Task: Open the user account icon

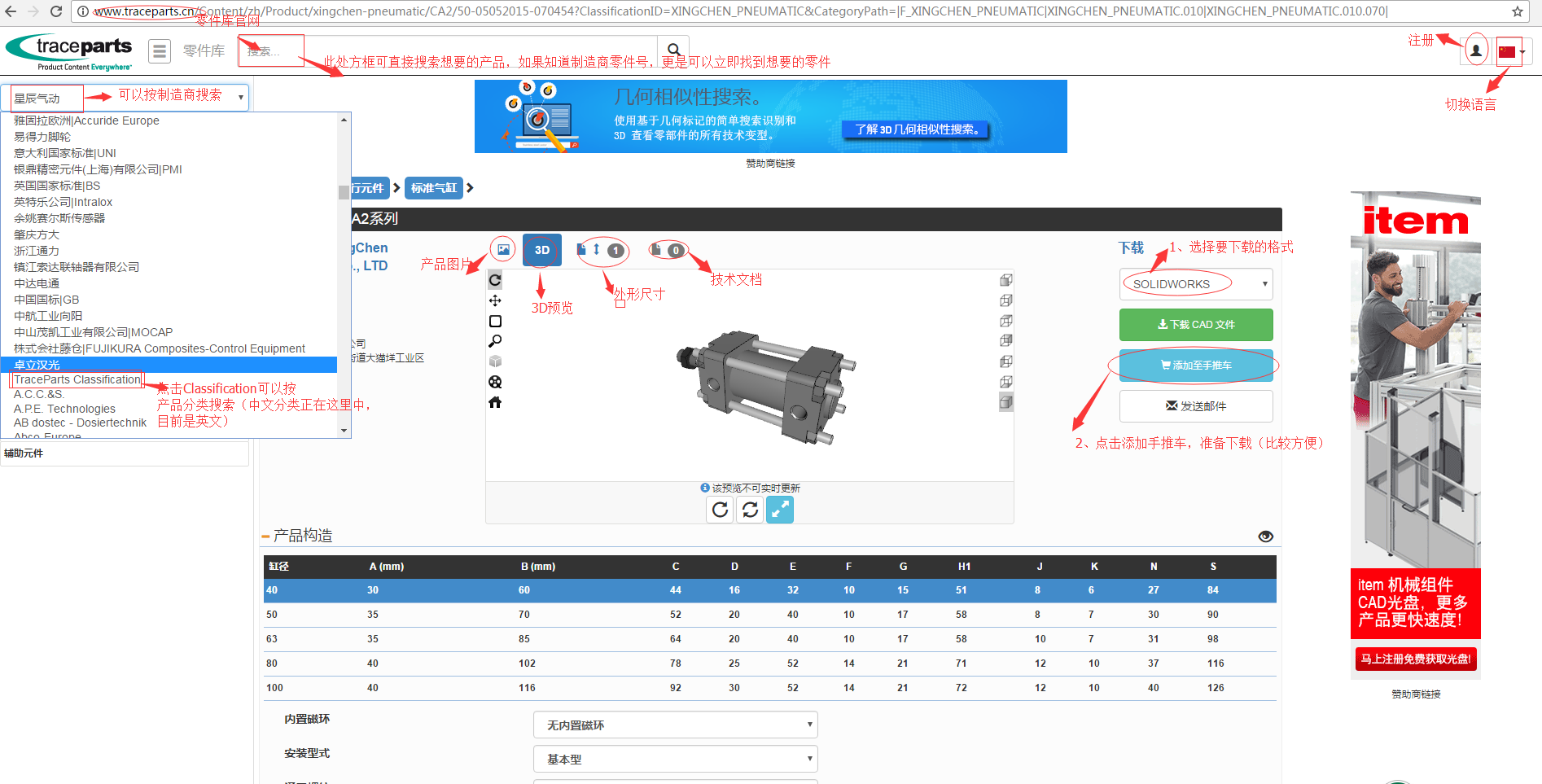Action: tap(1475, 50)
